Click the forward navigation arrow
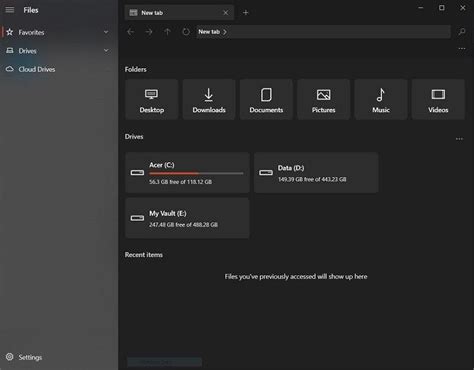Image resolution: width=474 pixels, height=370 pixels. click(x=149, y=32)
